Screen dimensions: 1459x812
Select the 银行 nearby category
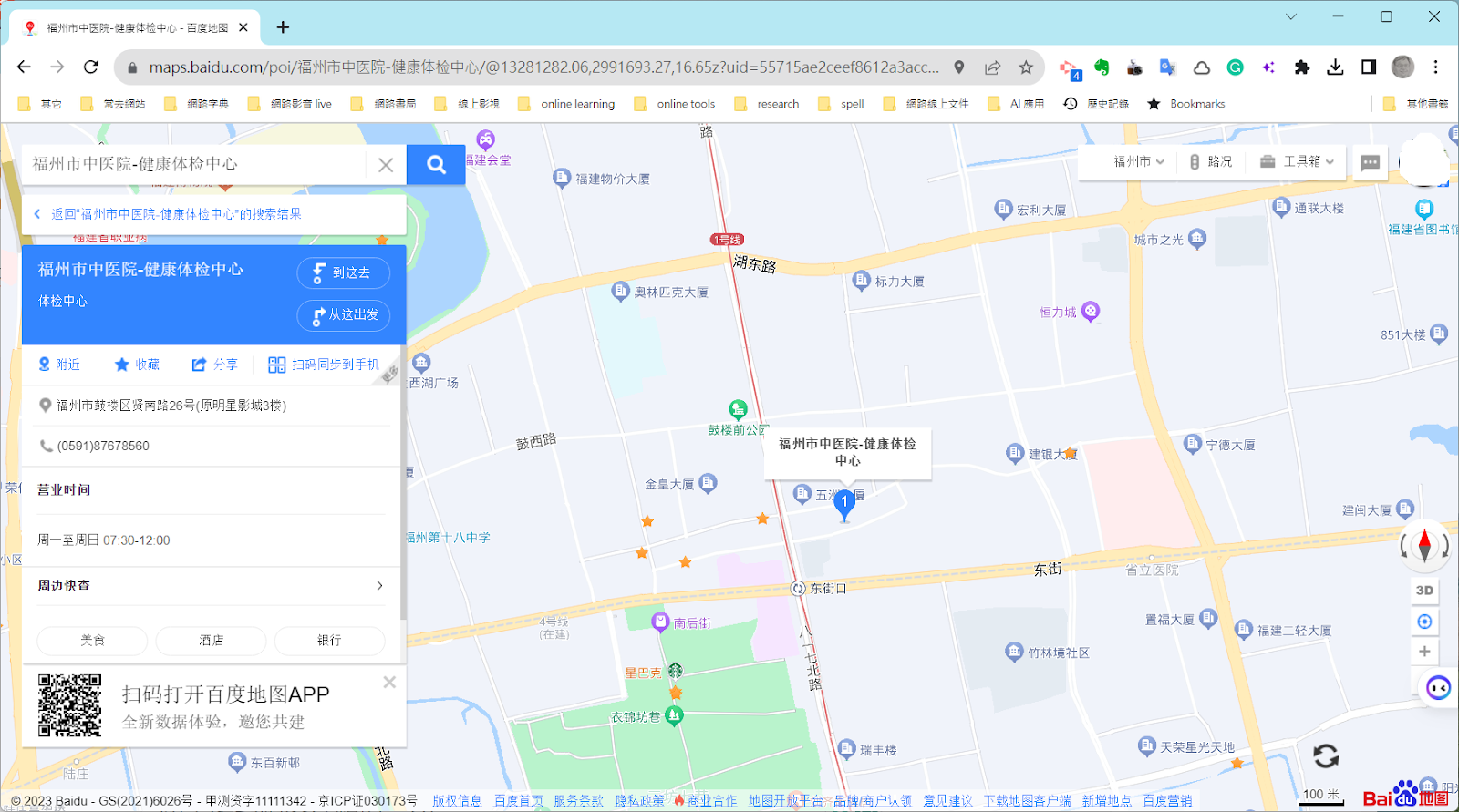pos(329,641)
